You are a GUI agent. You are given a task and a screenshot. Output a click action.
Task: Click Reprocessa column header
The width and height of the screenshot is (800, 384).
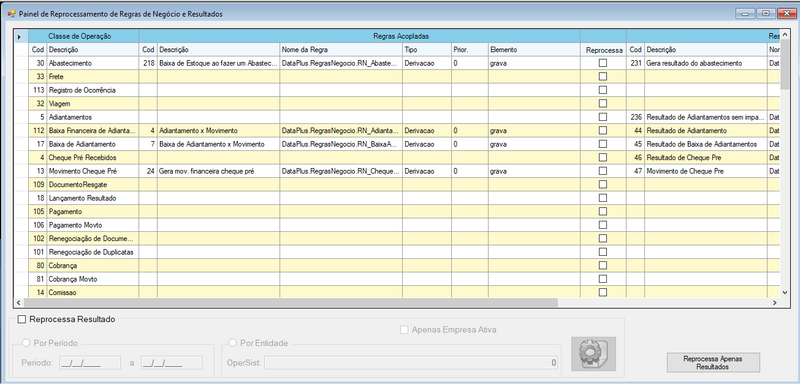coord(604,50)
